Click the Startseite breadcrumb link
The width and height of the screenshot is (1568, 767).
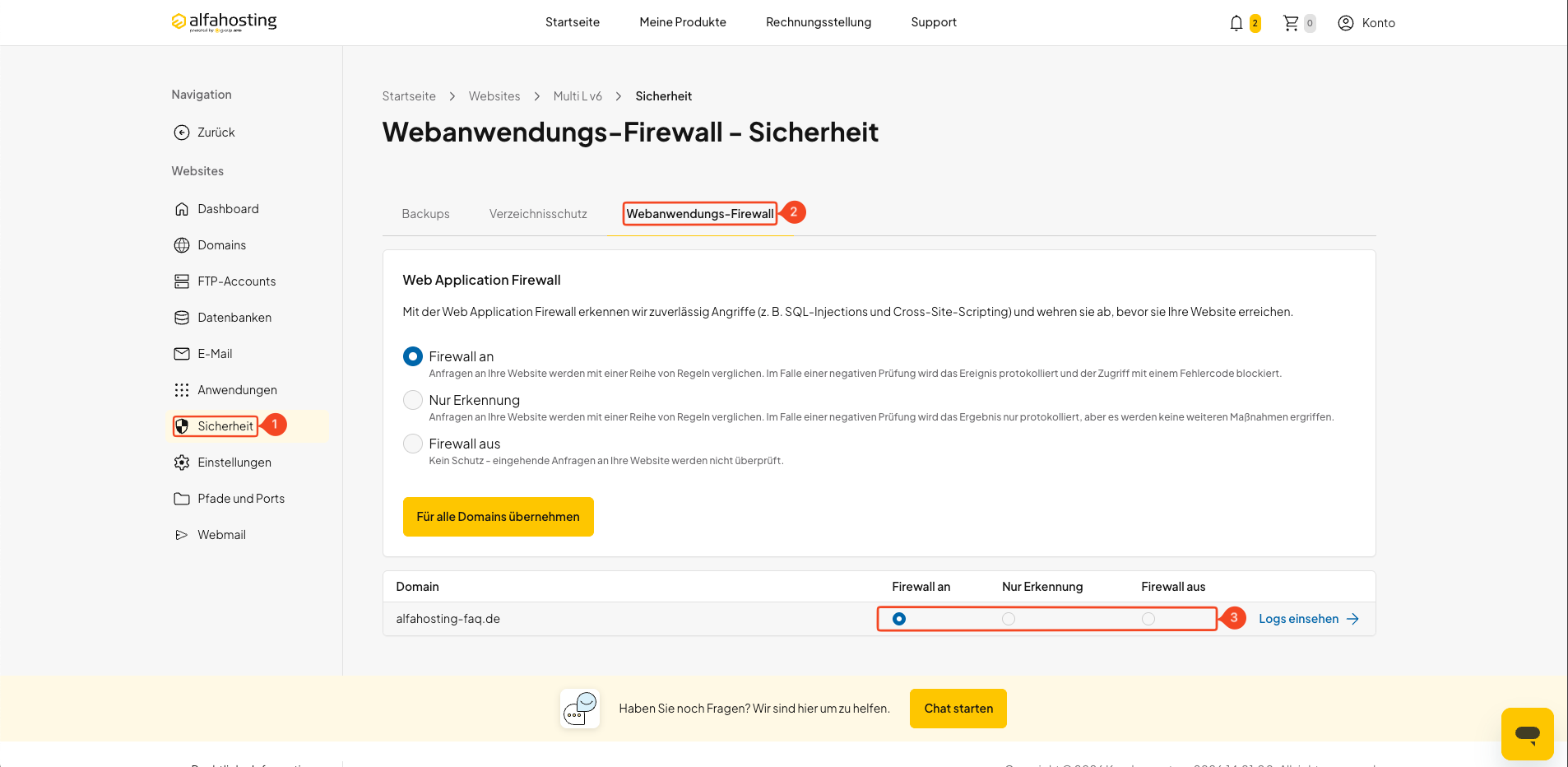point(409,96)
